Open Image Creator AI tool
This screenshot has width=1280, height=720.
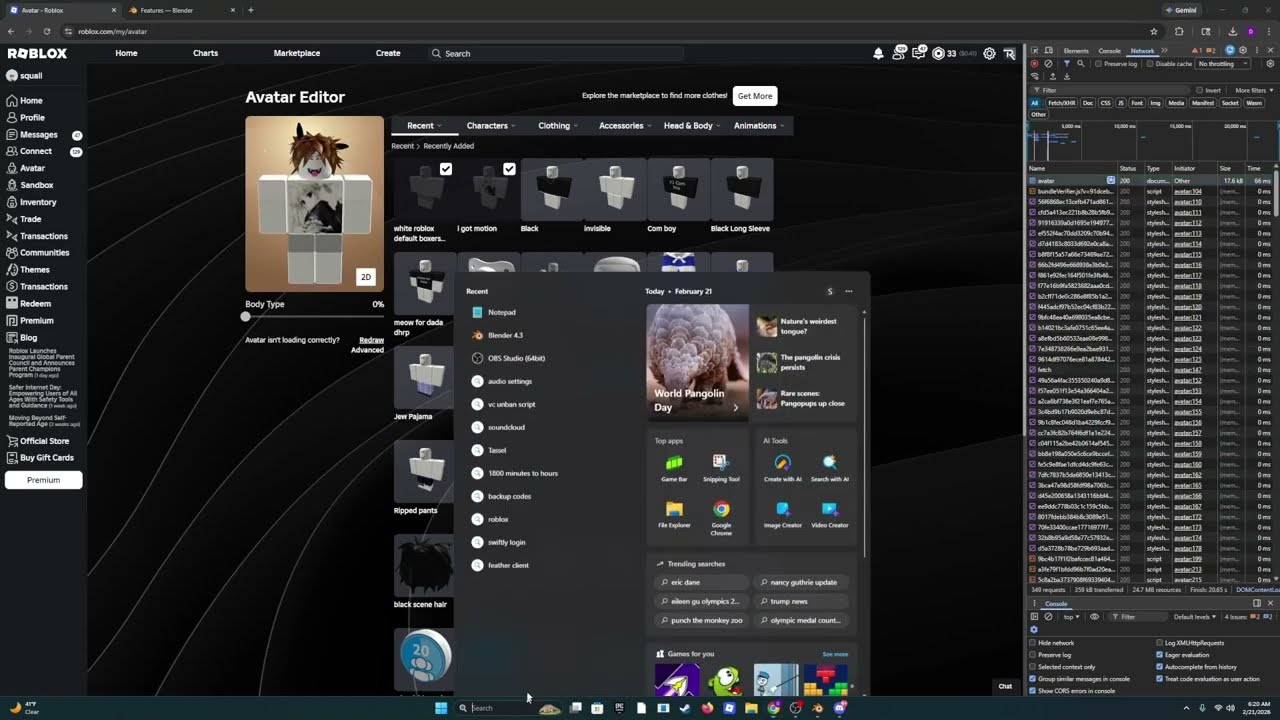click(x=783, y=514)
